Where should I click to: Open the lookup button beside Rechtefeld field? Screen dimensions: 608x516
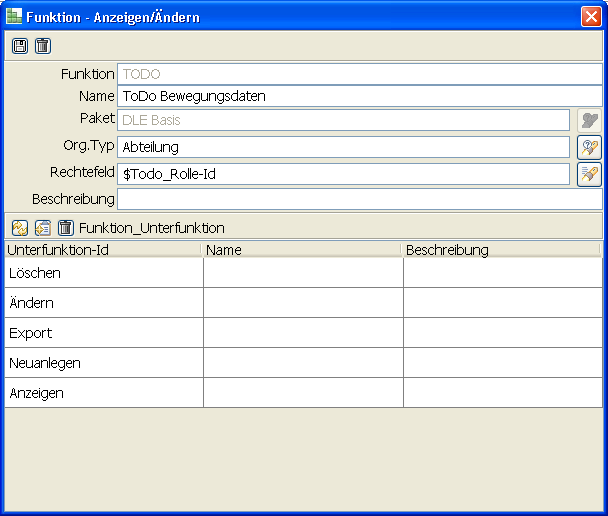click(589, 174)
